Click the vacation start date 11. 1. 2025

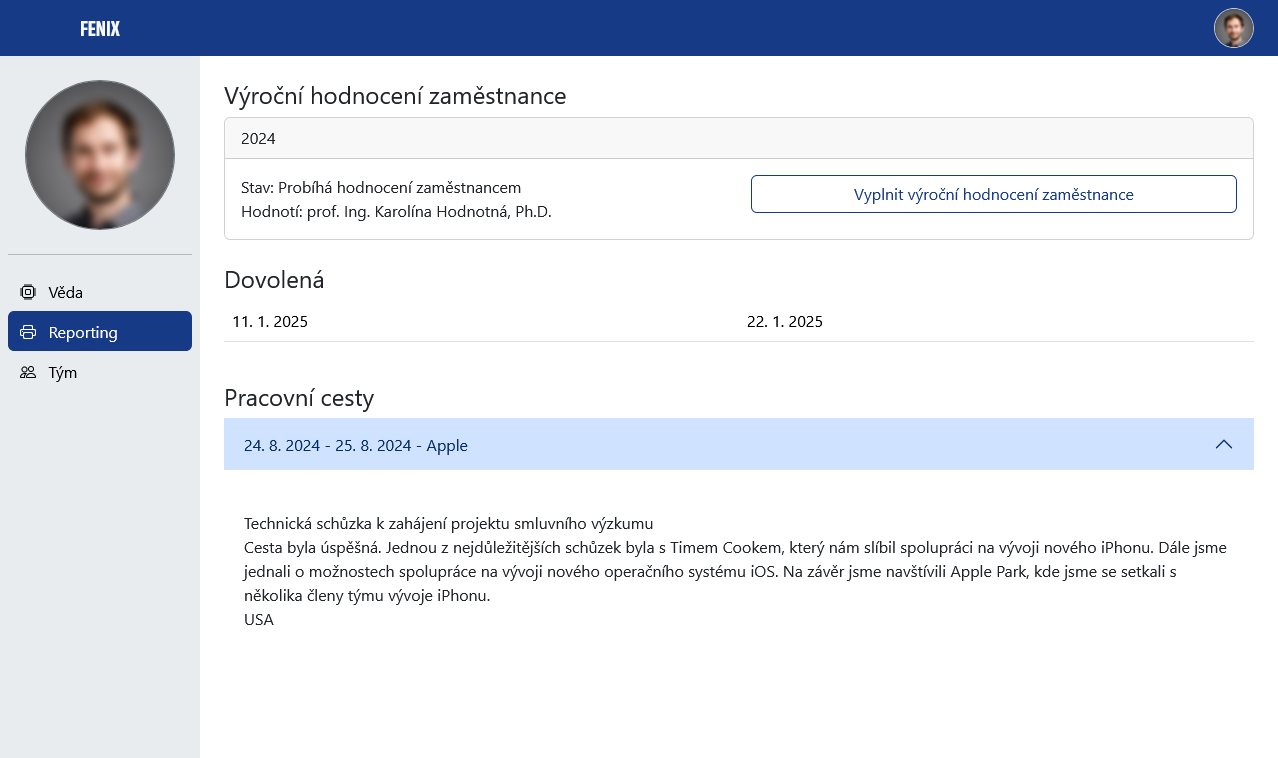pos(270,321)
